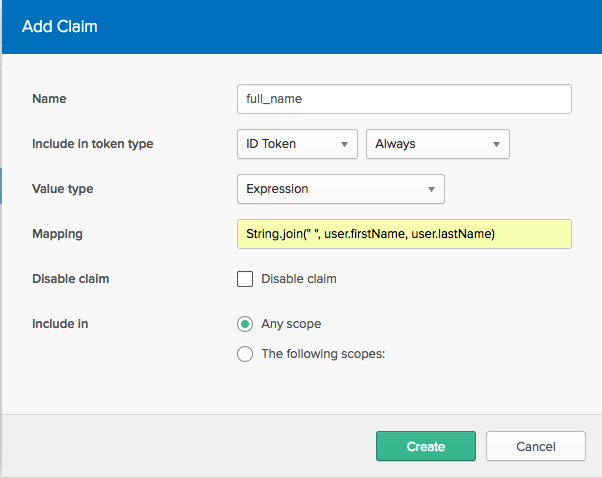Click the Include in token type label
Image resolution: width=602 pixels, height=478 pixels.
(x=93, y=144)
